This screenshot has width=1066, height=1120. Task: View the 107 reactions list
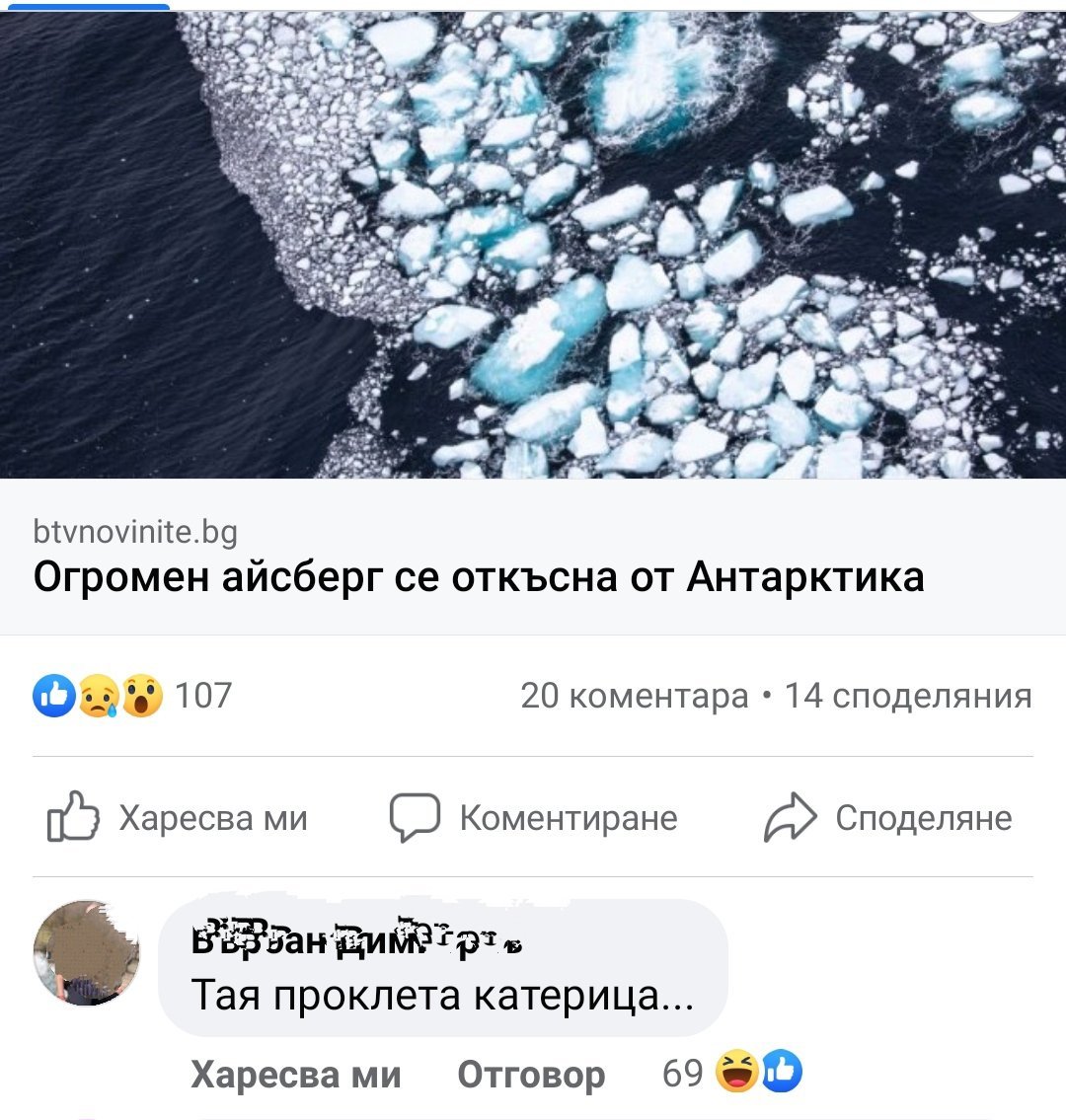coord(203,696)
